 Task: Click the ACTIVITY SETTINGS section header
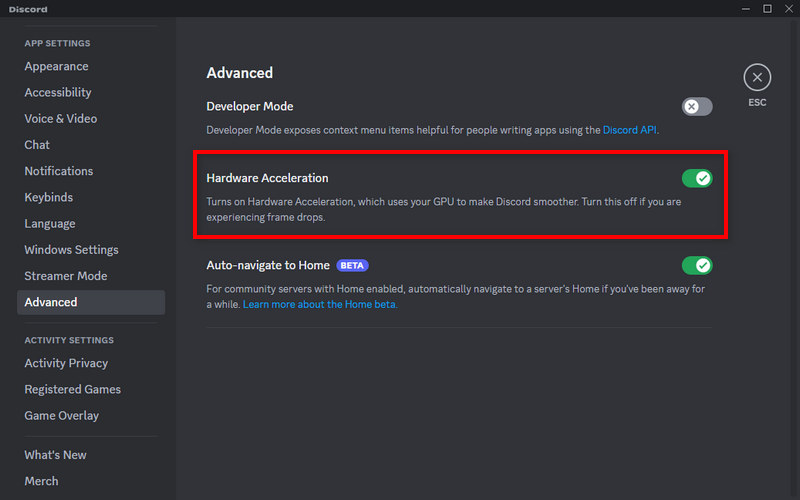click(x=69, y=340)
